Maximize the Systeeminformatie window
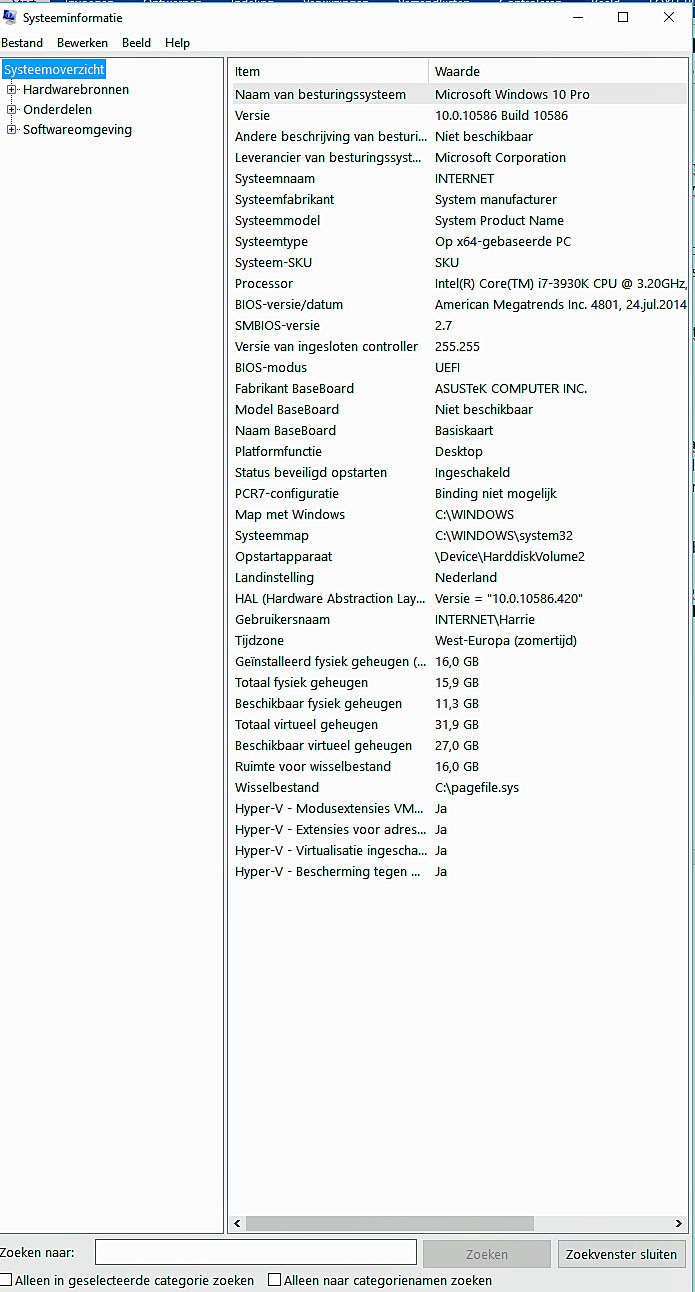Viewport: 695px width, 1292px height. coord(623,17)
